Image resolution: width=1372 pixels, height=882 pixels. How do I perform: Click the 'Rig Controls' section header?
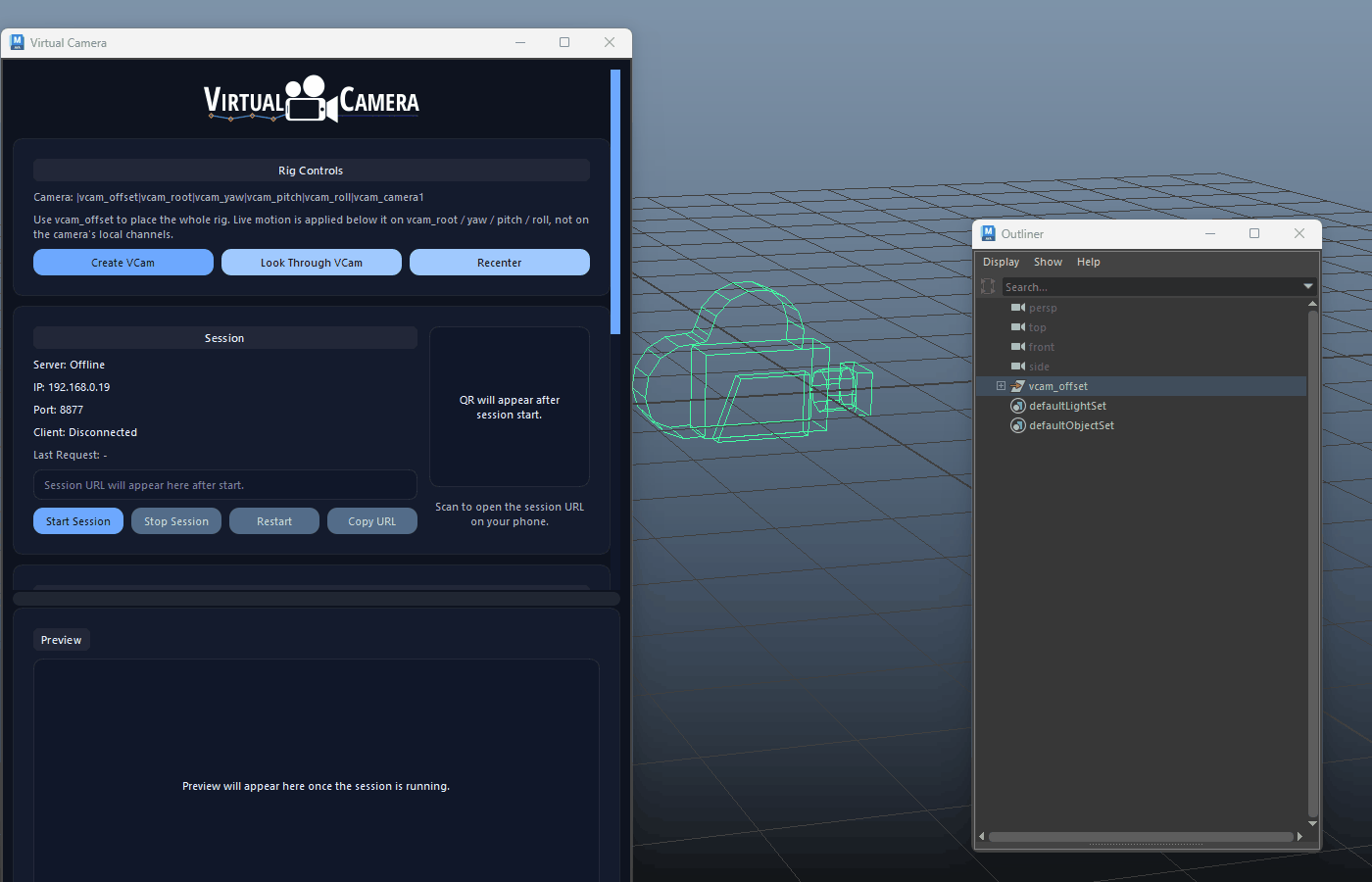coord(312,171)
